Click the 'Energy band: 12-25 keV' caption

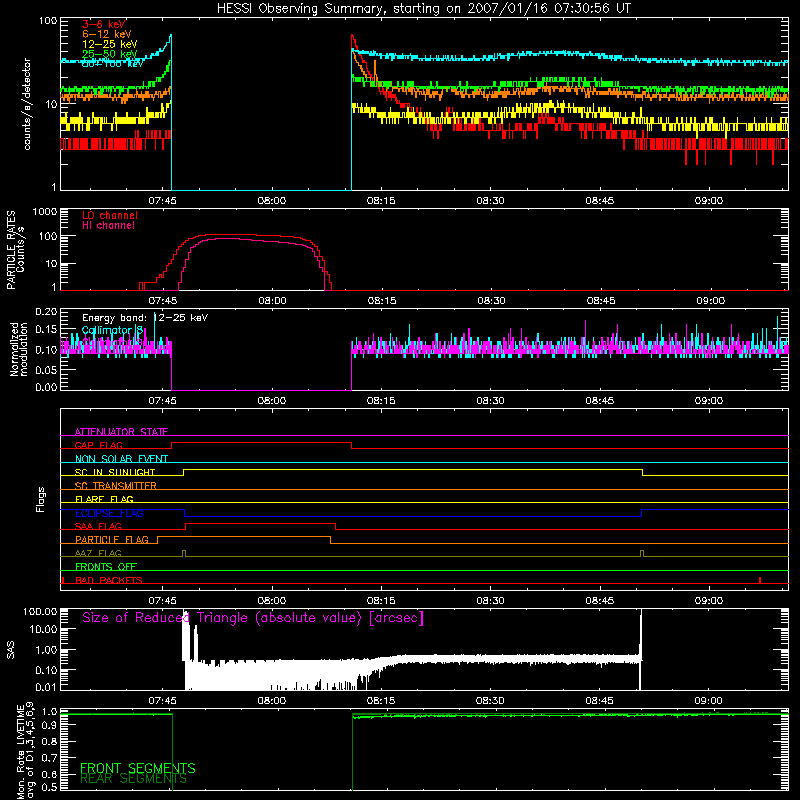145,318
